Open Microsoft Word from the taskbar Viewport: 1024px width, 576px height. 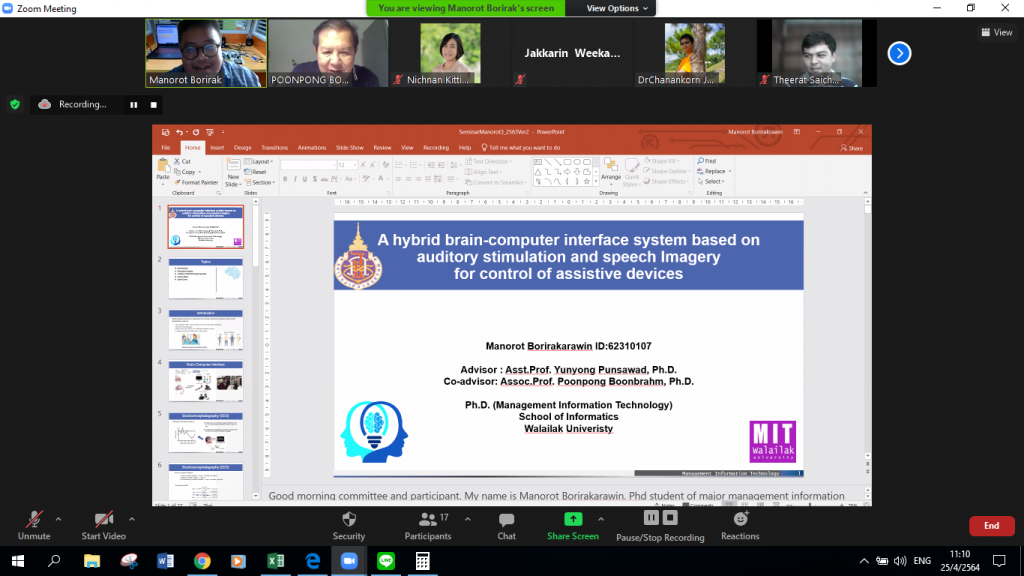coord(165,561)
